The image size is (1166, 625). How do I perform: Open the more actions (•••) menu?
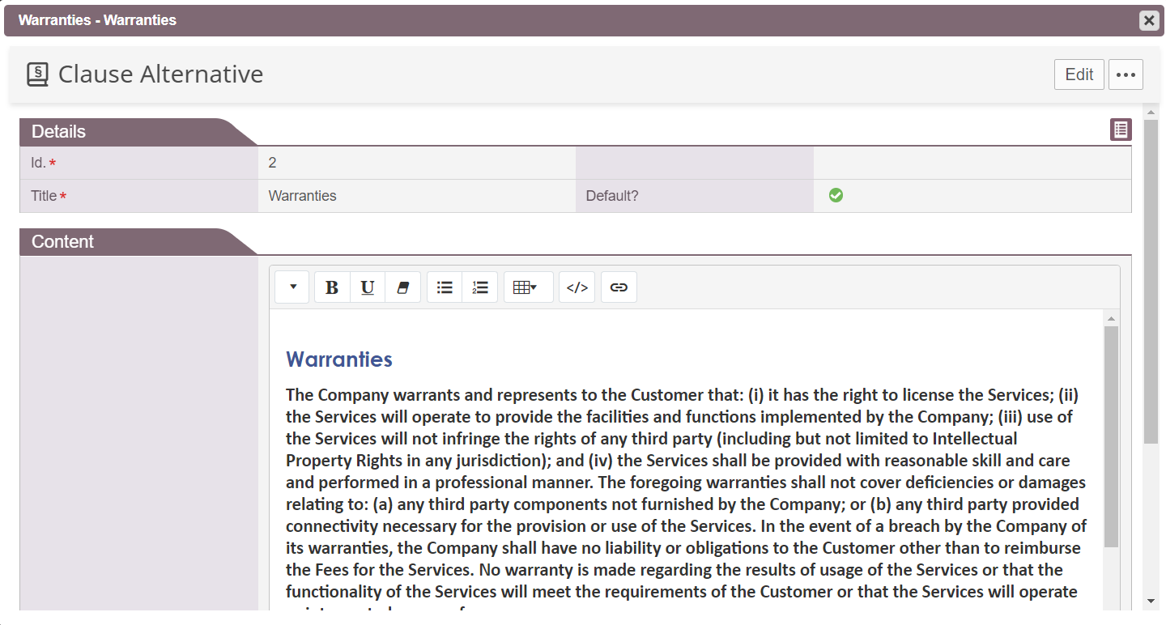(x=1126, y=74)
